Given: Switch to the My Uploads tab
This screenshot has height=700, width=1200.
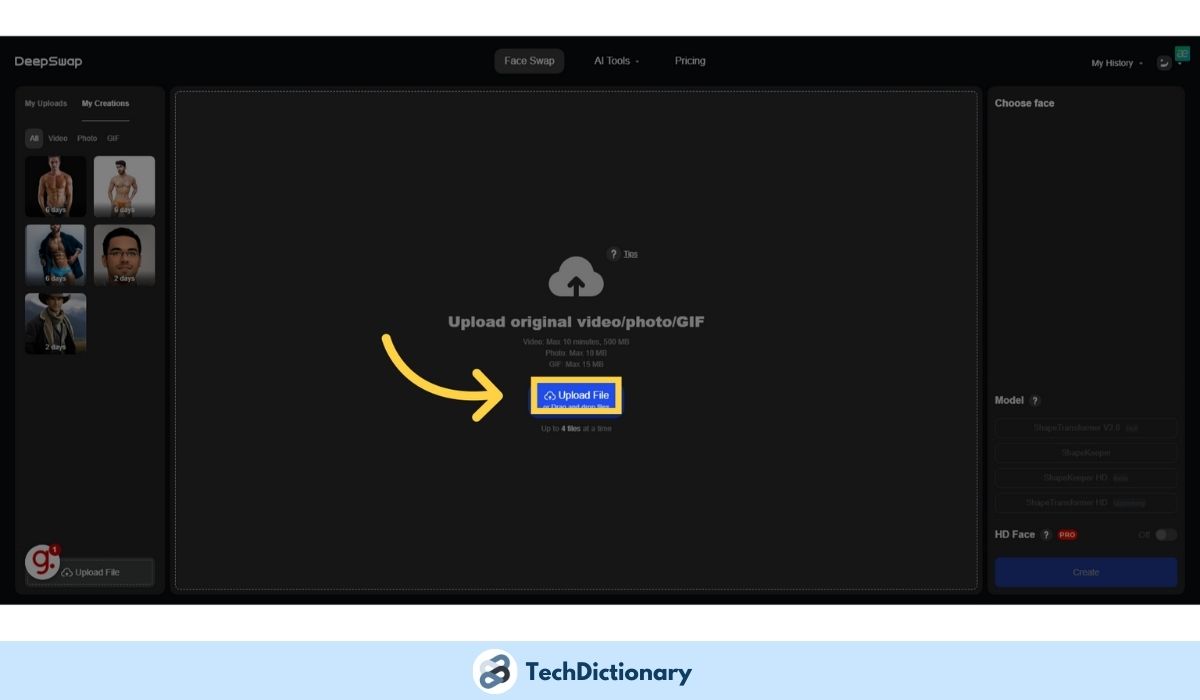Looking at the screenshot, I should [46, 103].
